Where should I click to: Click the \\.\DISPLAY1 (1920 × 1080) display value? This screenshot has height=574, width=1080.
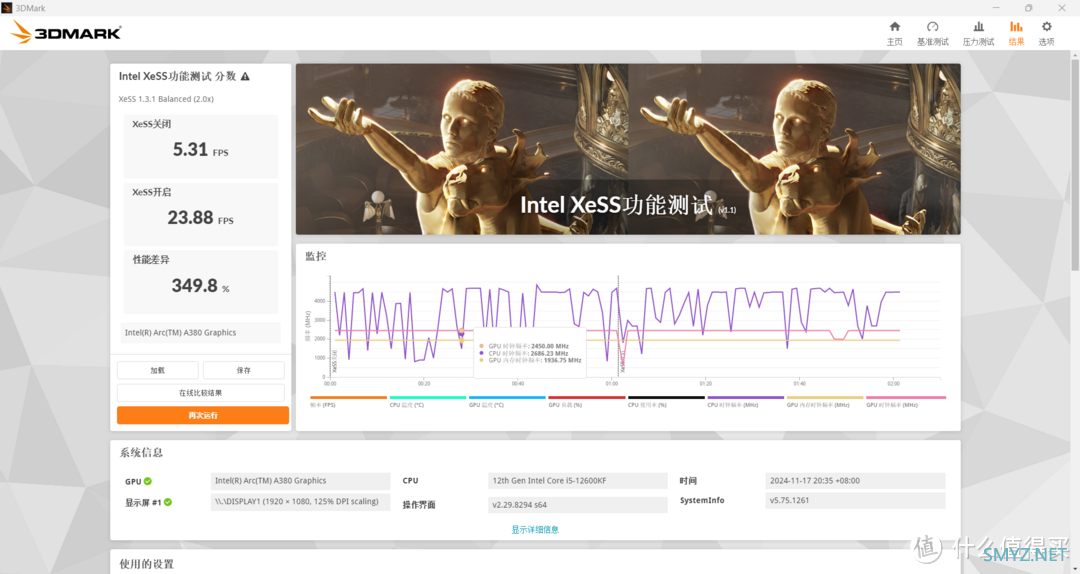coord(300,502)
